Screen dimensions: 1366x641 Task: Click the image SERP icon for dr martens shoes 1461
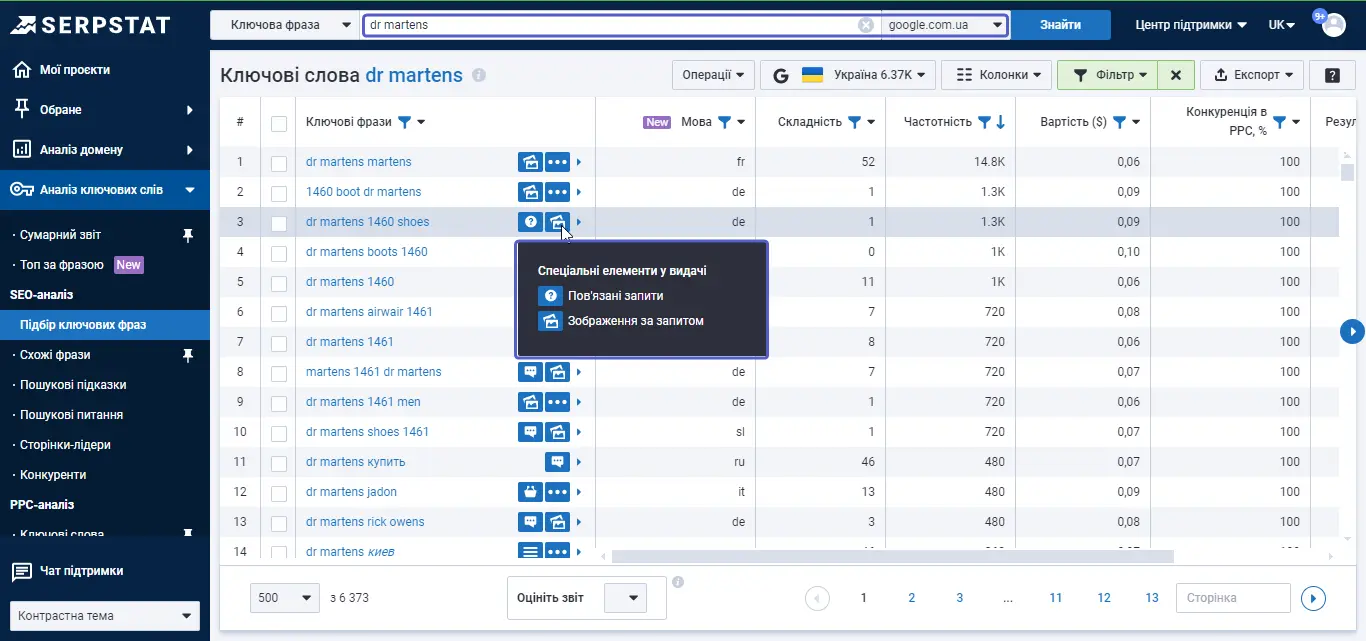click(557, 432)
